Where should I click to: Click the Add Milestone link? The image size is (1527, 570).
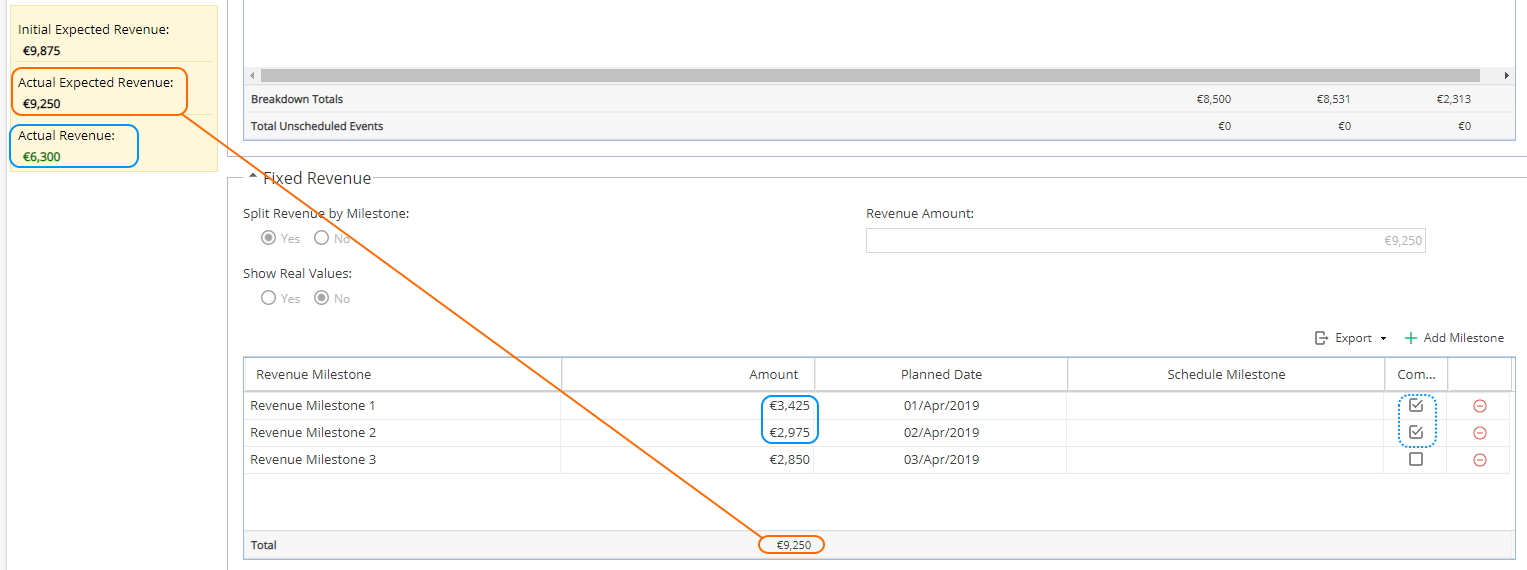pos(1463,338)
